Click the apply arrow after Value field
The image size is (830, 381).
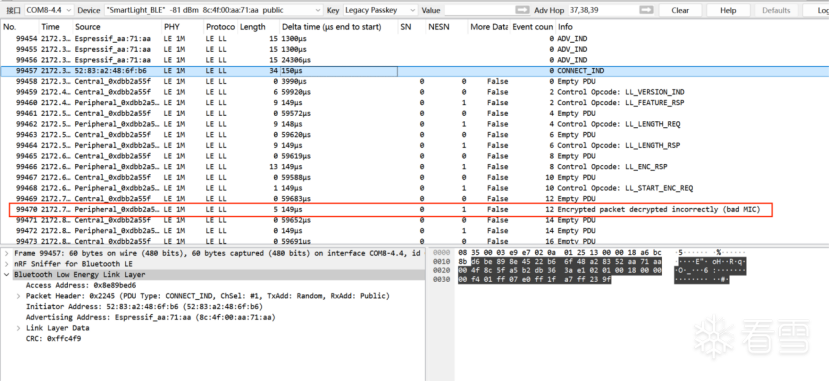coord(522,10)
